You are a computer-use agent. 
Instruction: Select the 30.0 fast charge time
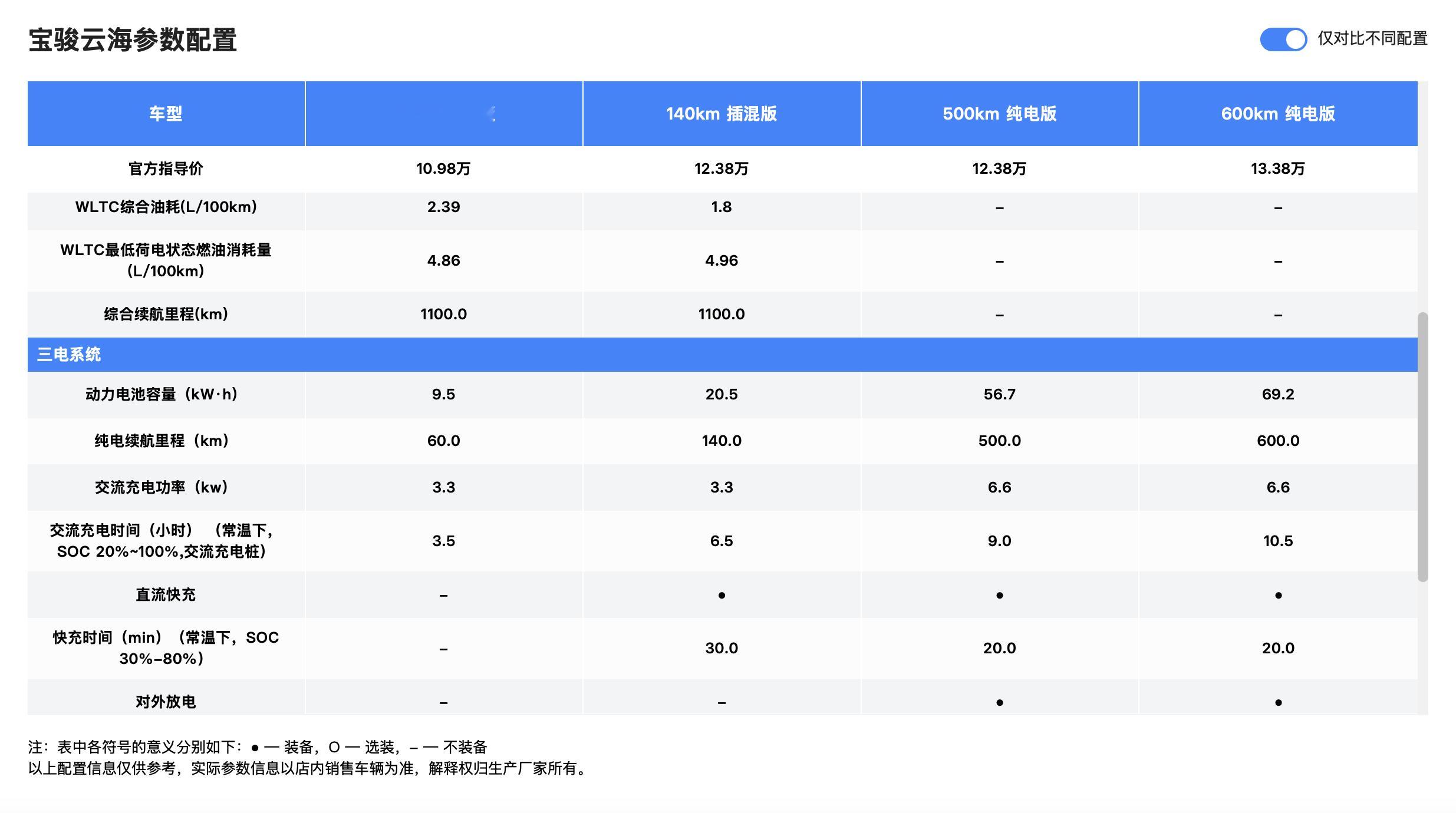tap(722, 649)
